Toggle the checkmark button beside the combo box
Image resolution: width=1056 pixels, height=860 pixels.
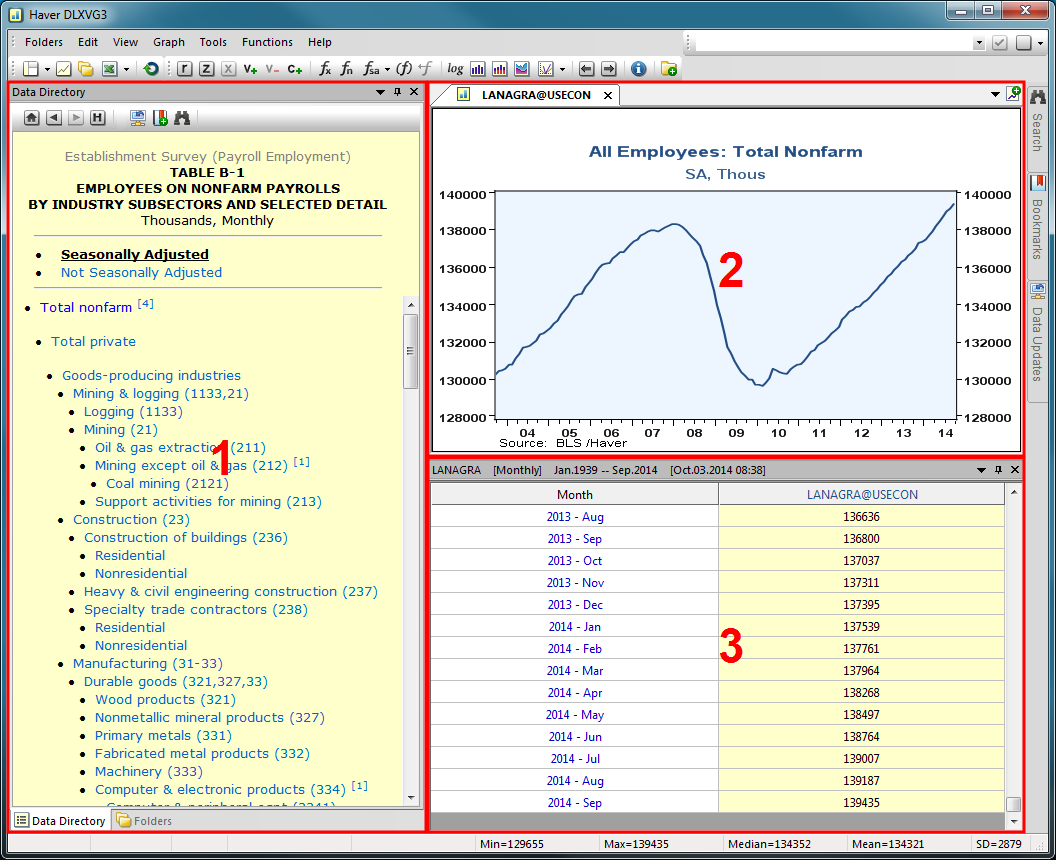pyautogui.click(x=1000, y=42)
